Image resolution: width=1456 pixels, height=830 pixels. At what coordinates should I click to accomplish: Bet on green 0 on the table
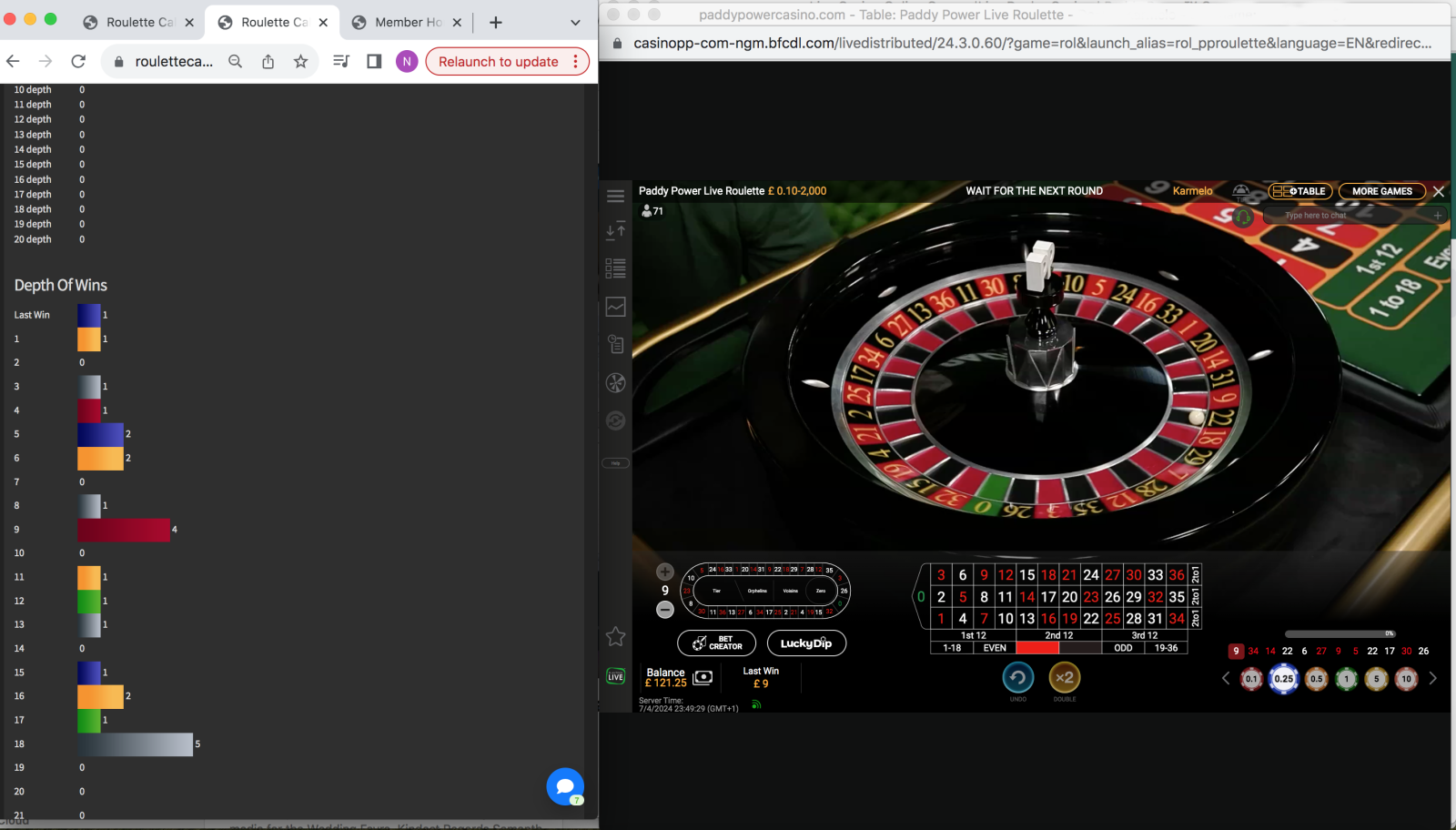tap(921, 597)
